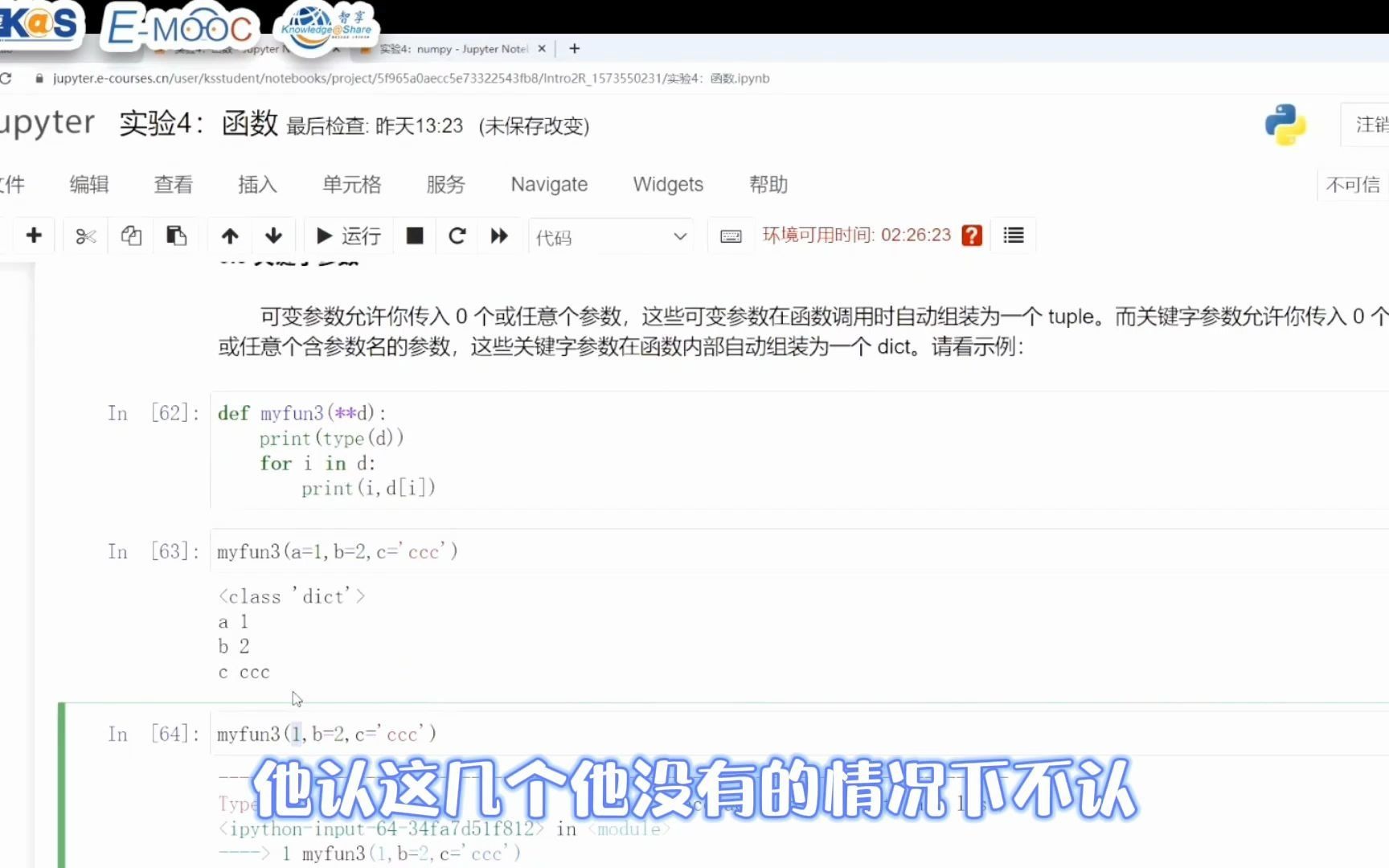This screenshot has width=1389, height=868.
Task: Click the Jupyter logo link
Action: pos(47,122)
